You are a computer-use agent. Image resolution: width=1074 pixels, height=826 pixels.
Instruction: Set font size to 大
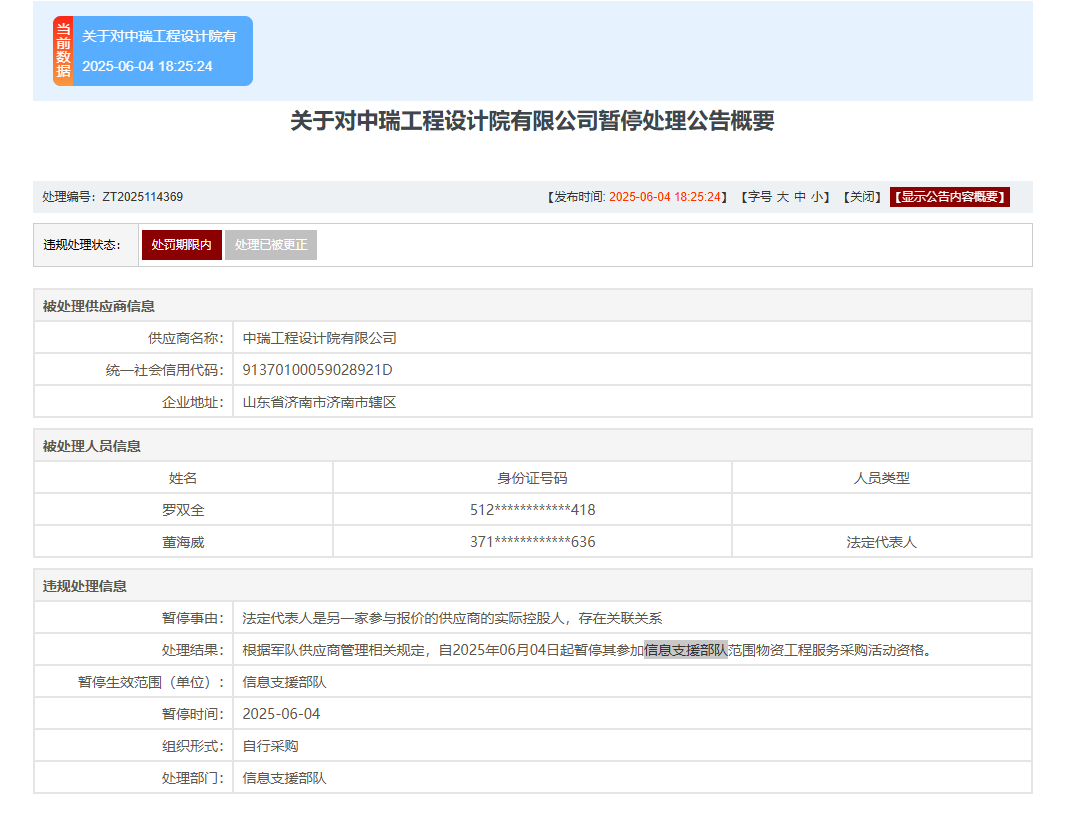point(782,197)
